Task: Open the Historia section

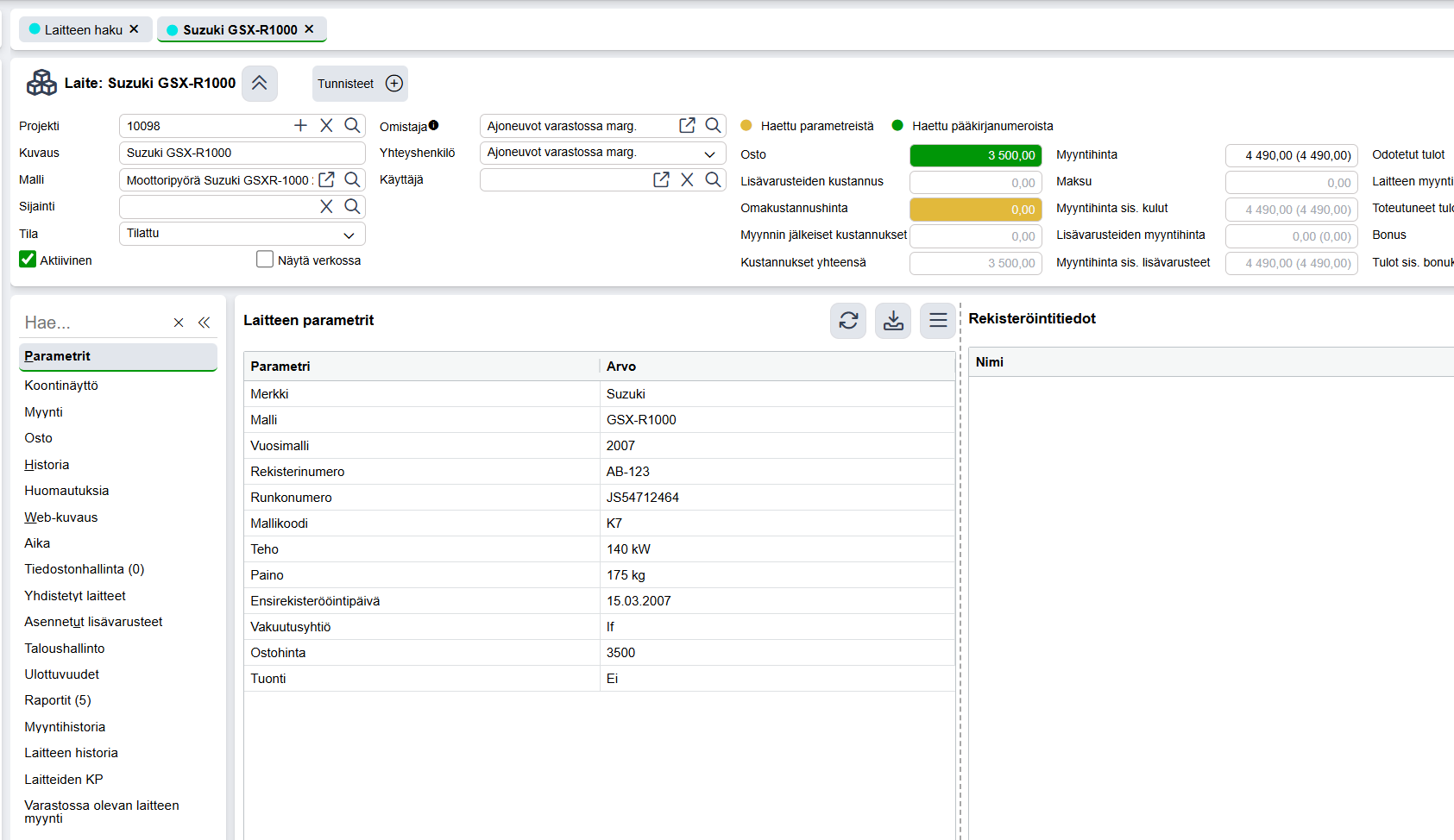Action: click(x=47, y=465)
